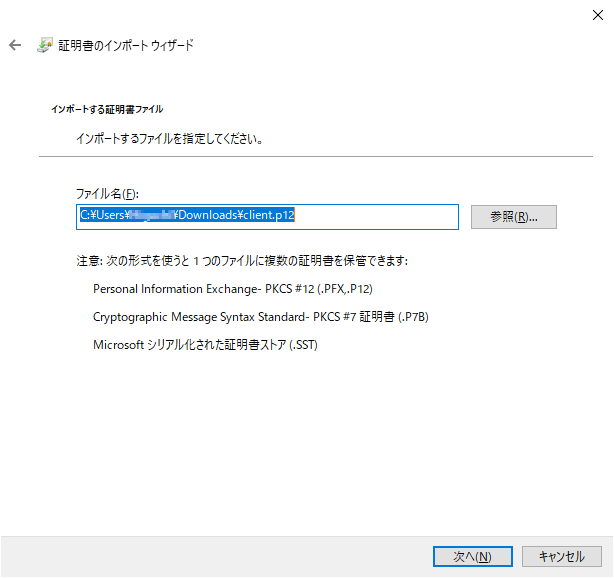The image size is (614, 578).
Task: Click the certificate import wizard icon
Action: point(45,45)
